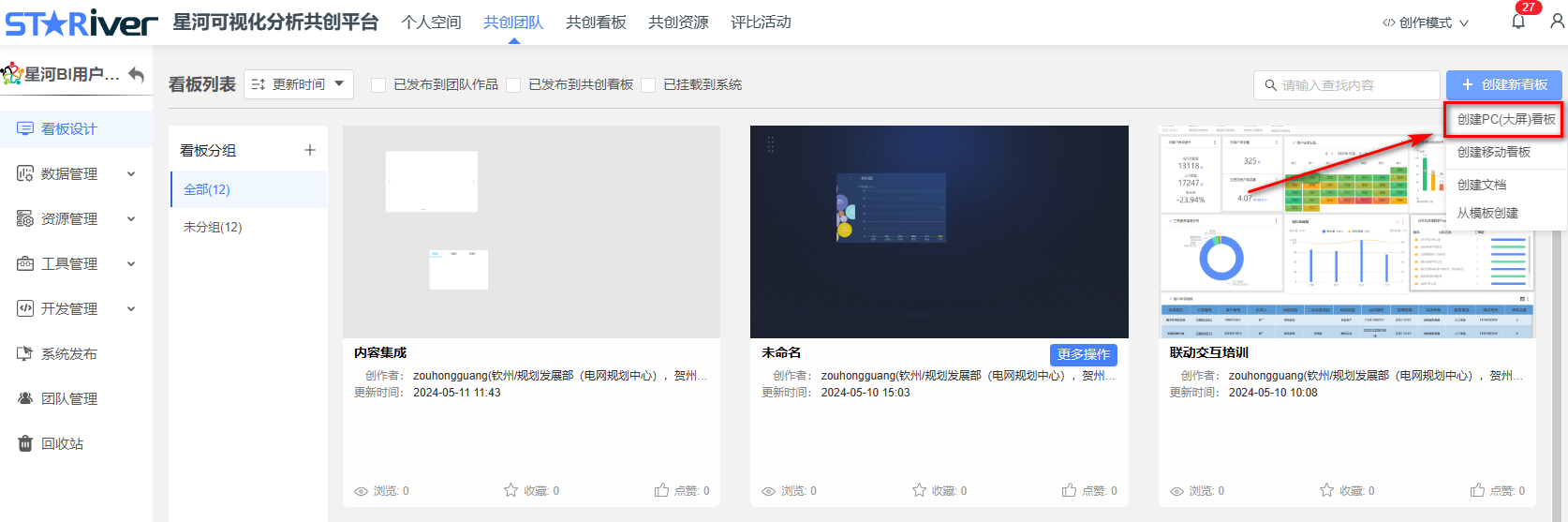Open the user profile icon

[x=1557, y=21]
